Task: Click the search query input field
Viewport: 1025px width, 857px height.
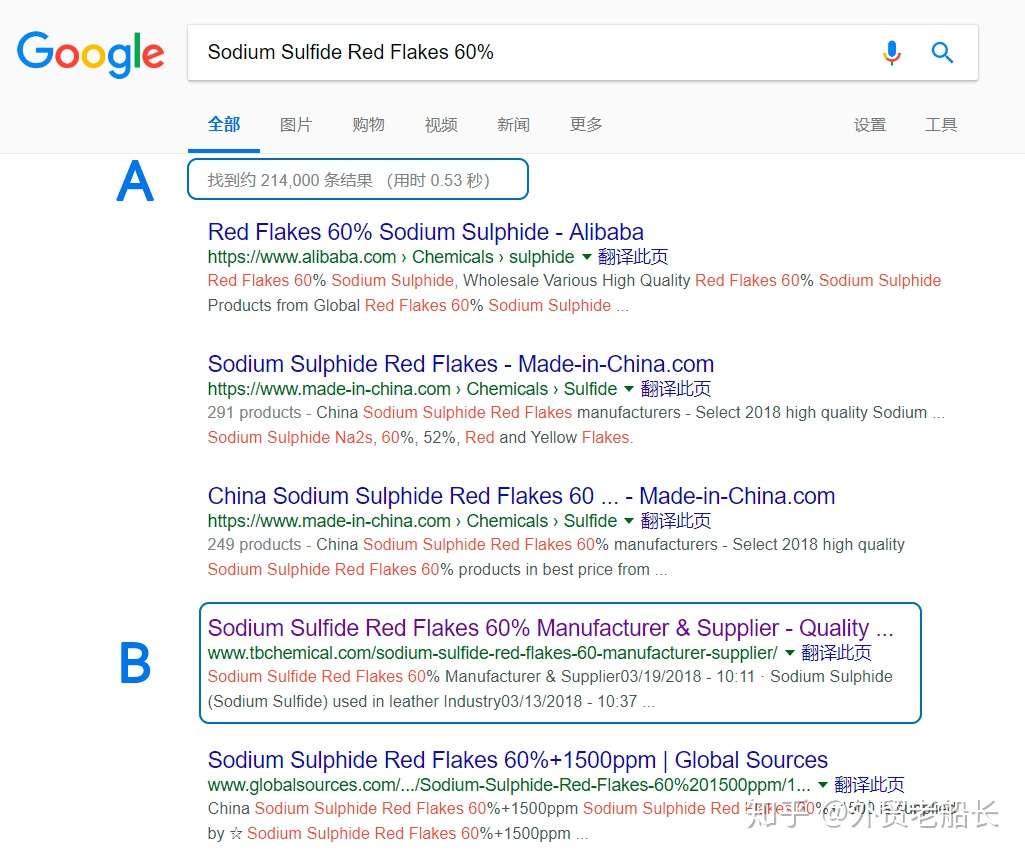Action: 530,52
